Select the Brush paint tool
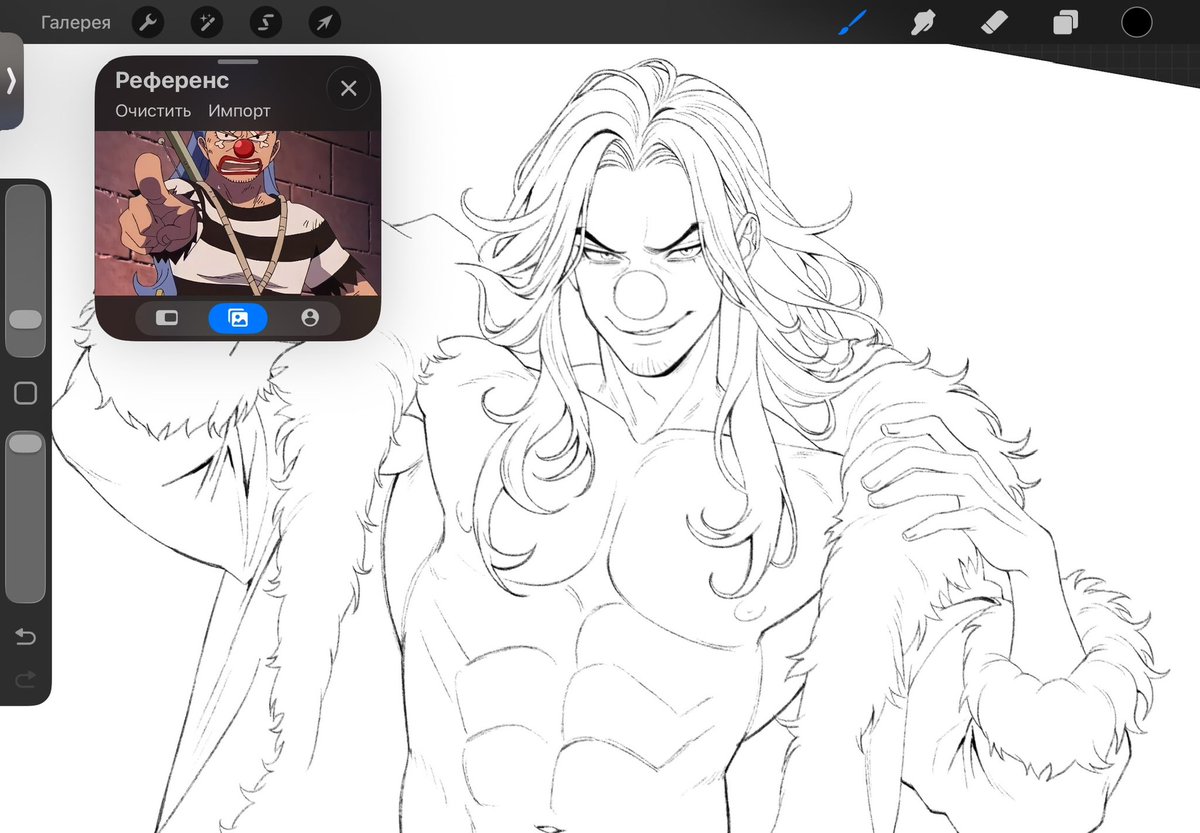Screen dimensions: 1200x833 pos(852,22)
